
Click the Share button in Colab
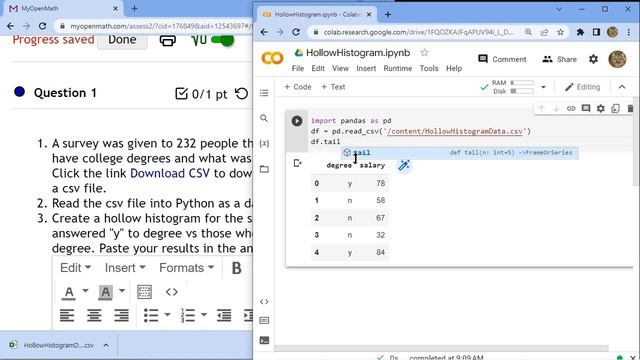tap(559, 59)
